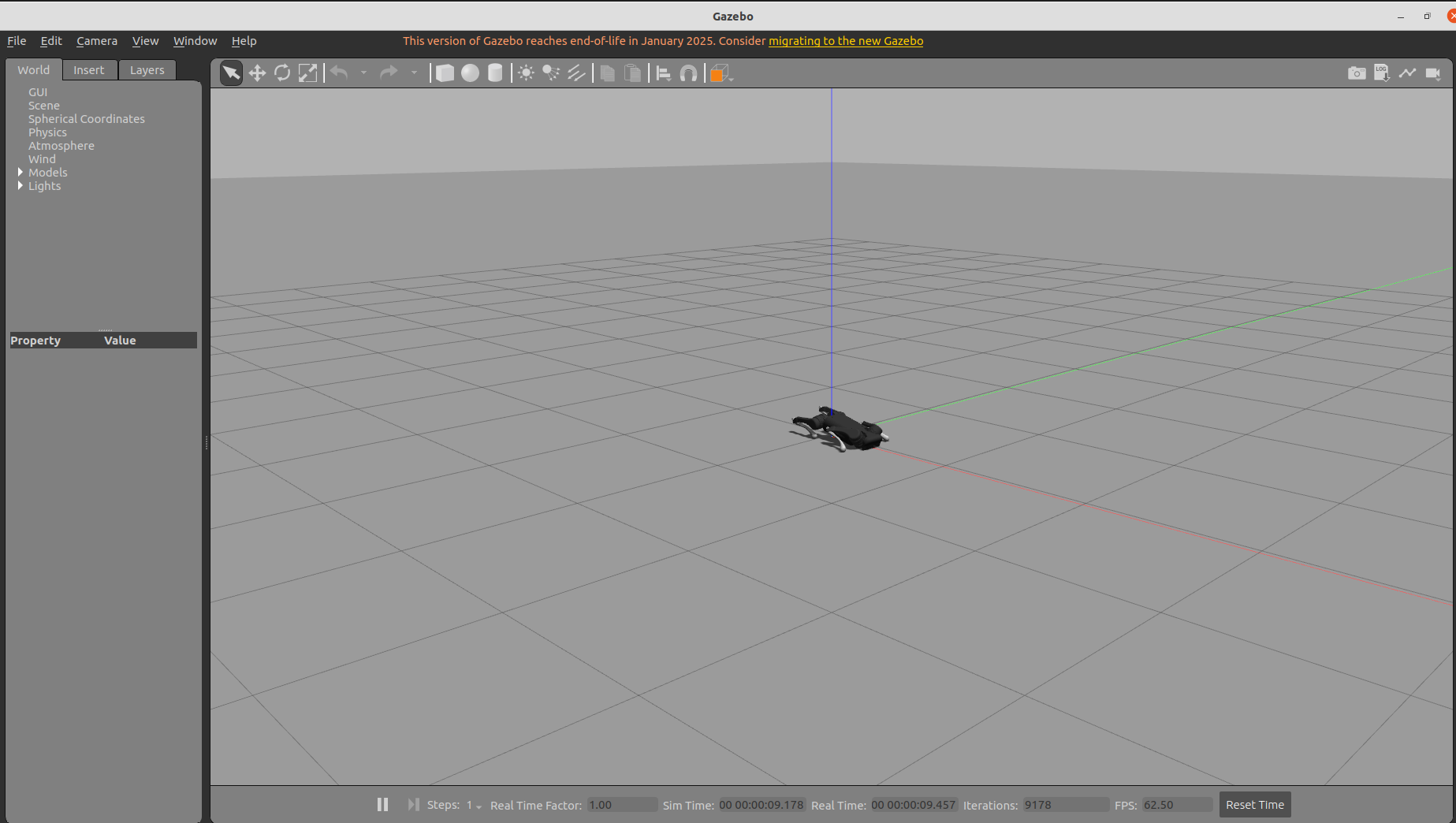
Task: Select GUI in the world tree
Action: click(x=38, y=92)
